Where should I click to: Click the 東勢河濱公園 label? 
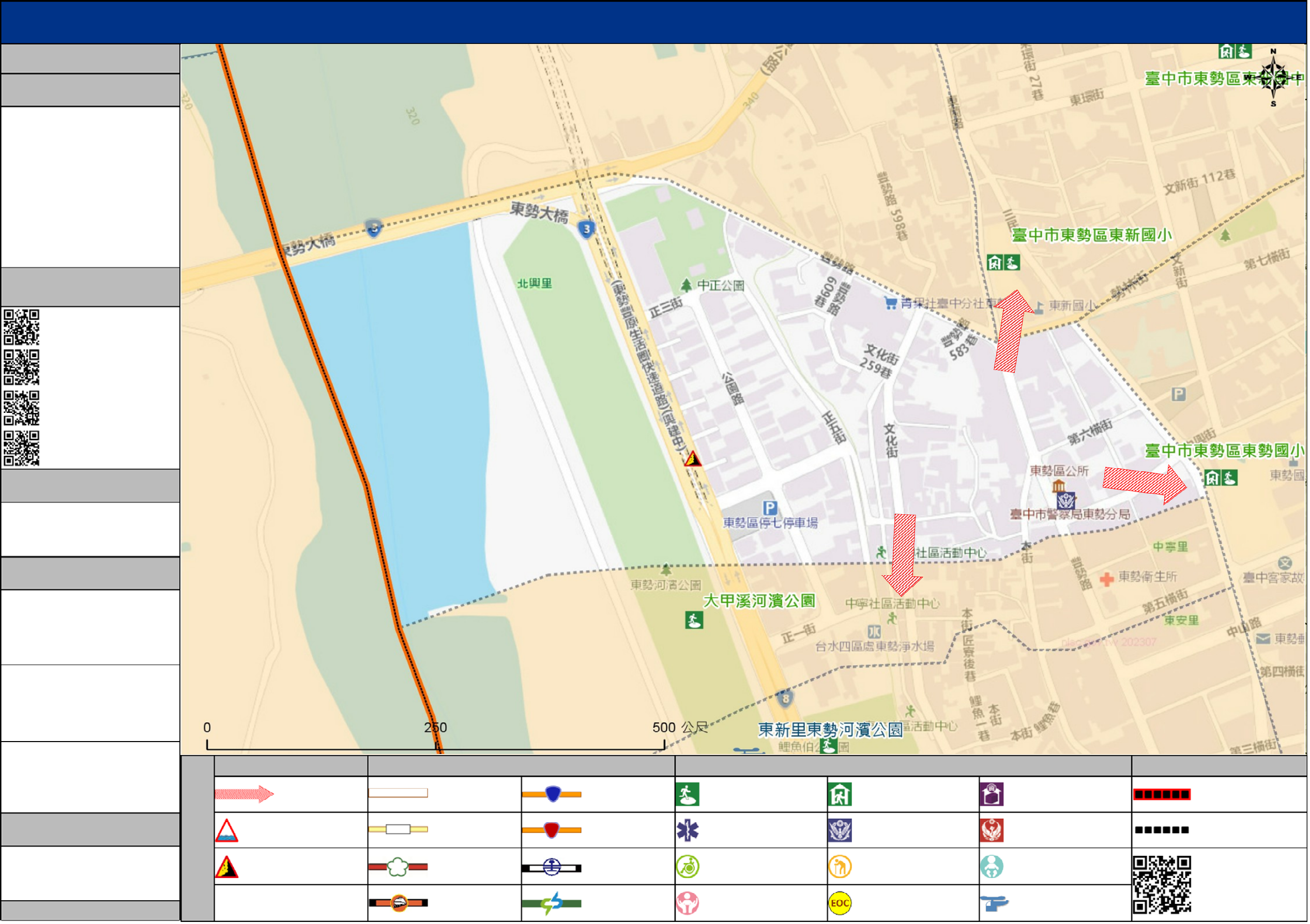click(x=666, y=586)
